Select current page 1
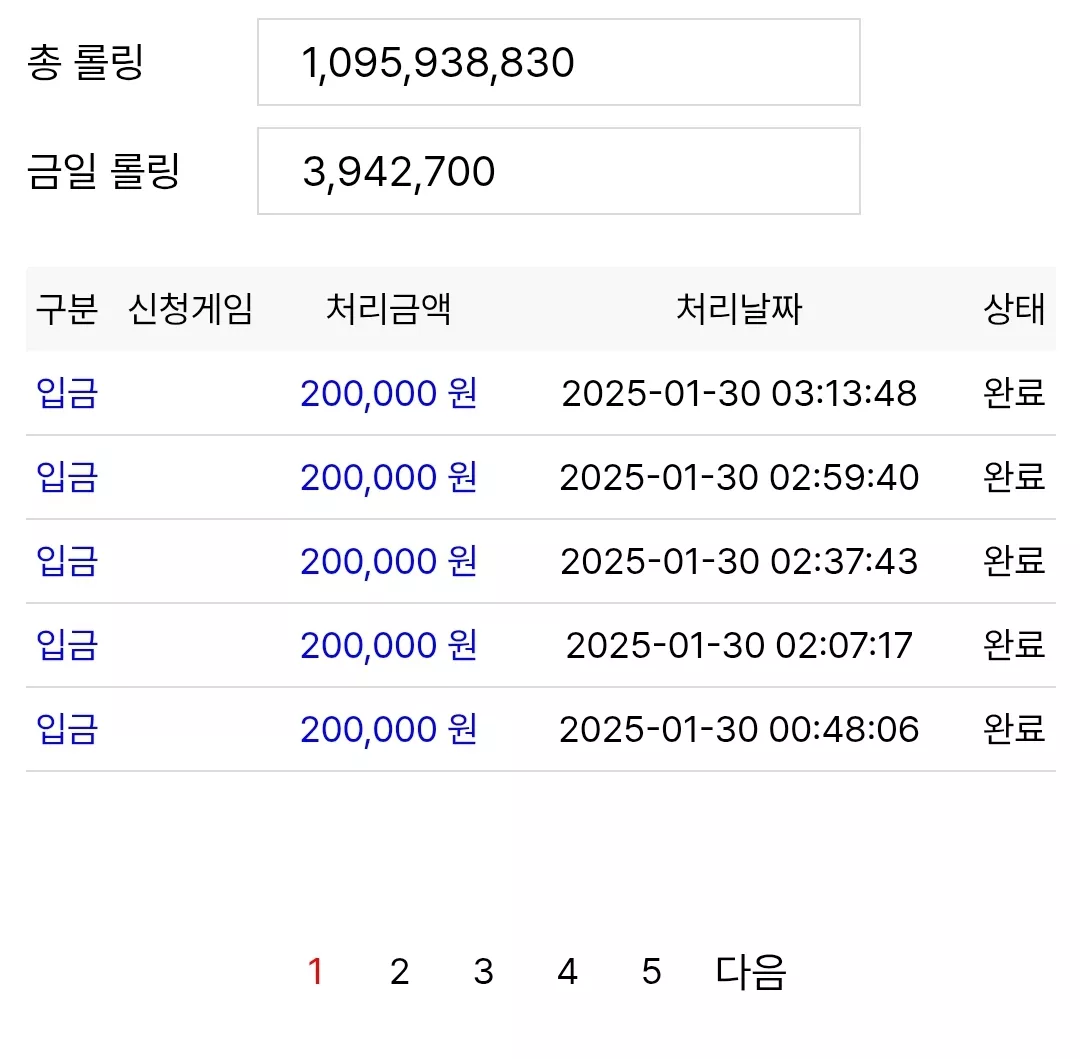This screenshot has height=1059, width=1080. (315, 972)
